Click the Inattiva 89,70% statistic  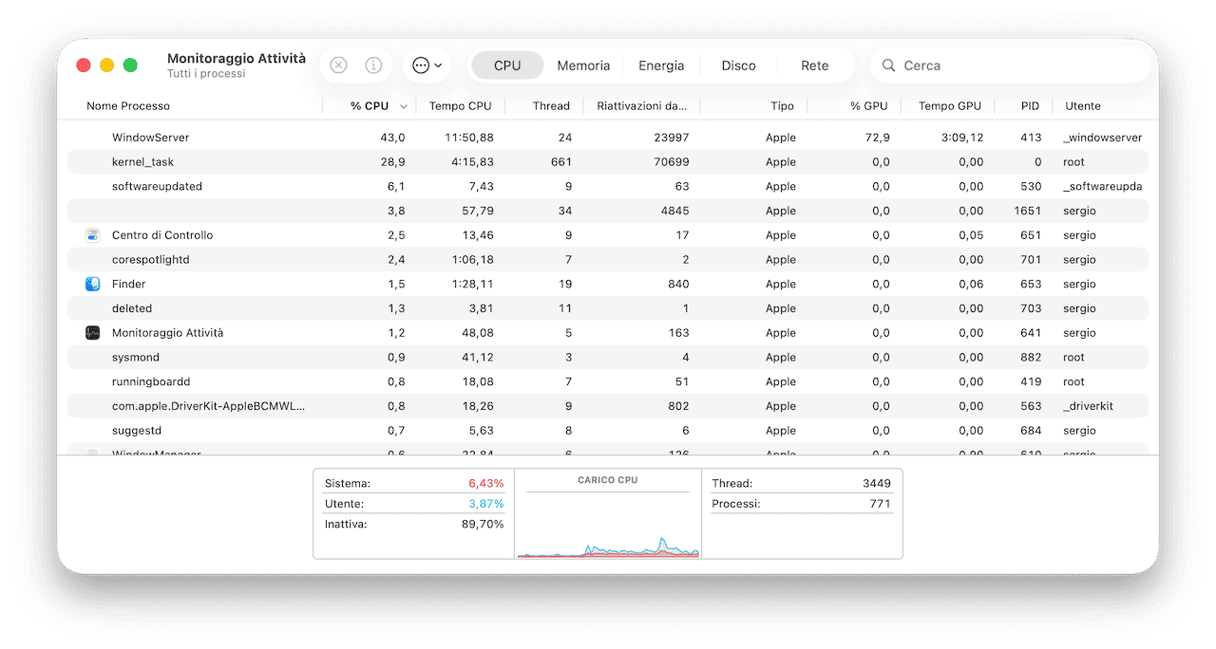(x=414, y=524)
